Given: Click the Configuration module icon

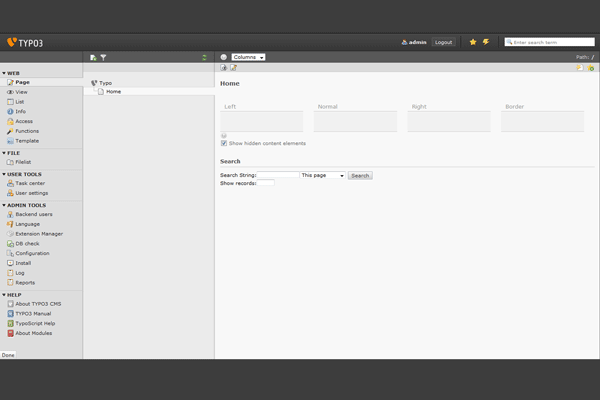Looking at the screenshot, I should point(10,253).
